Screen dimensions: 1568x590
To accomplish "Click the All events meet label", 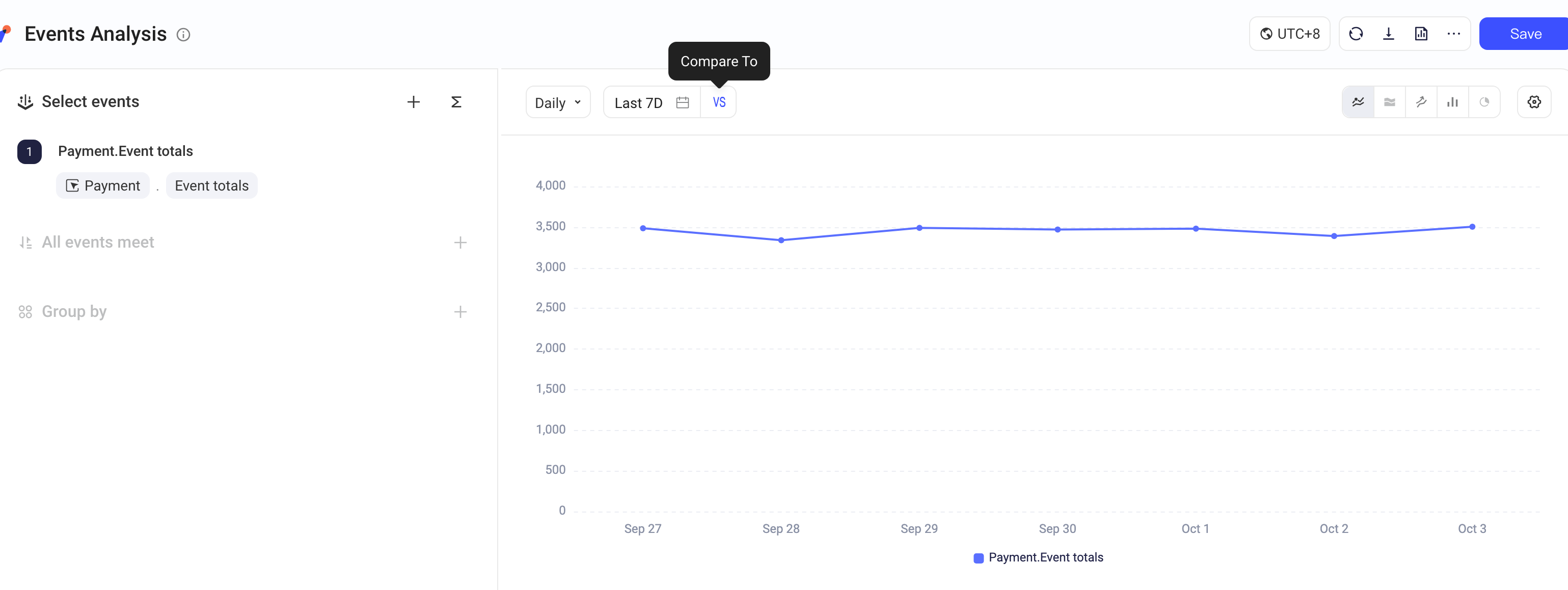I will pos(98,243).
